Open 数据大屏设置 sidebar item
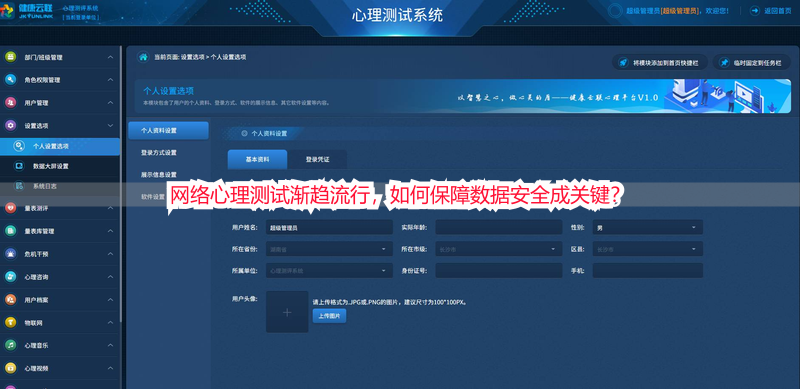The width and height of the screenshot is (800, 389). click(x=60, y=166)
